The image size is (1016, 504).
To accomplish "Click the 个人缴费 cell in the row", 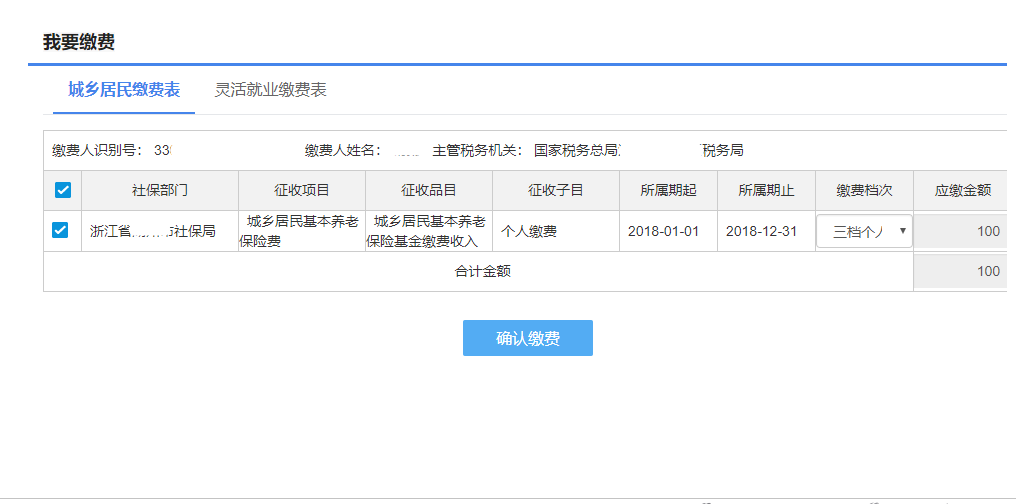I will pos(529,232).
